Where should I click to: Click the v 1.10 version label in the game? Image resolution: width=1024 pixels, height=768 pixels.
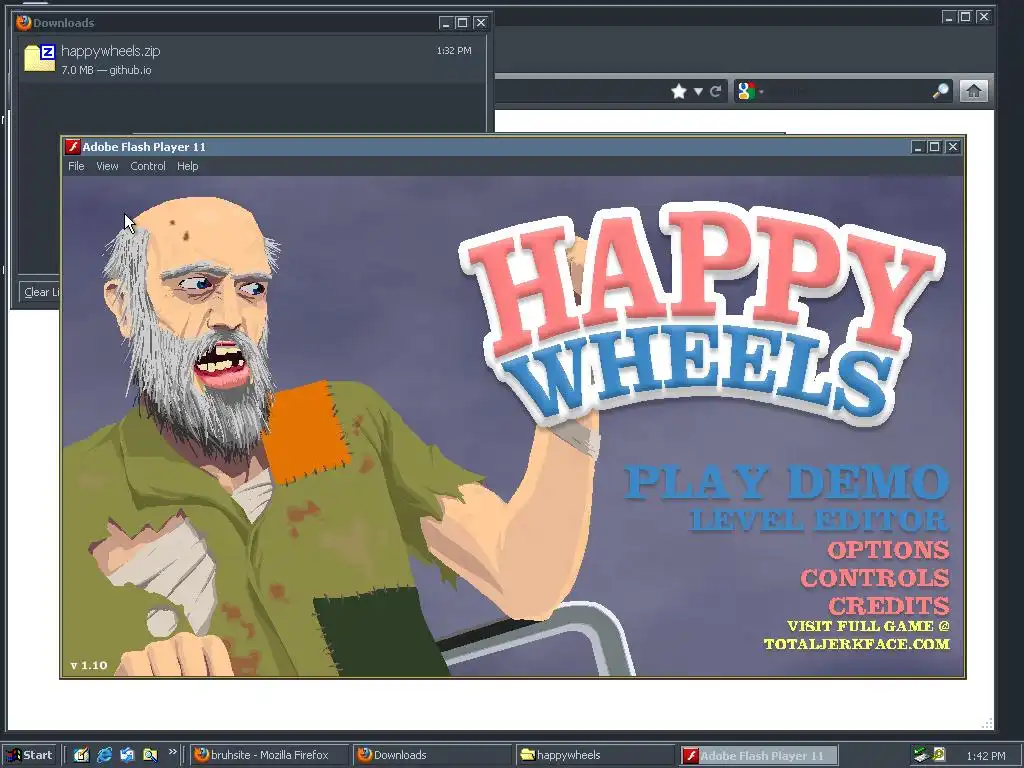click(89, 665)
